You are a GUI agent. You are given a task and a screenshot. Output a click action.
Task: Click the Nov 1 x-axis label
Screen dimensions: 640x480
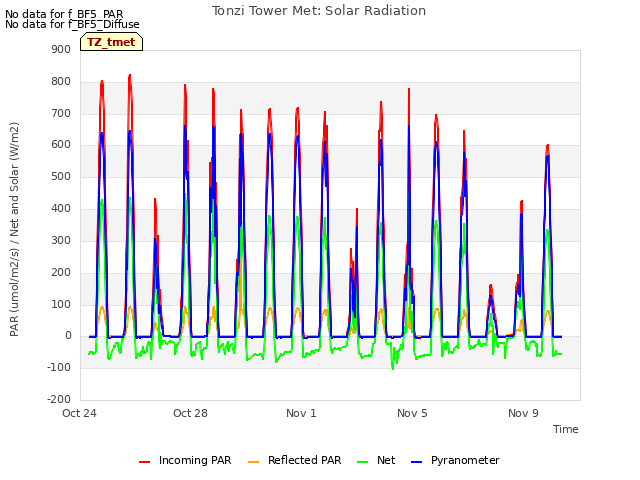pyautogui.click(x=301, y=413)
